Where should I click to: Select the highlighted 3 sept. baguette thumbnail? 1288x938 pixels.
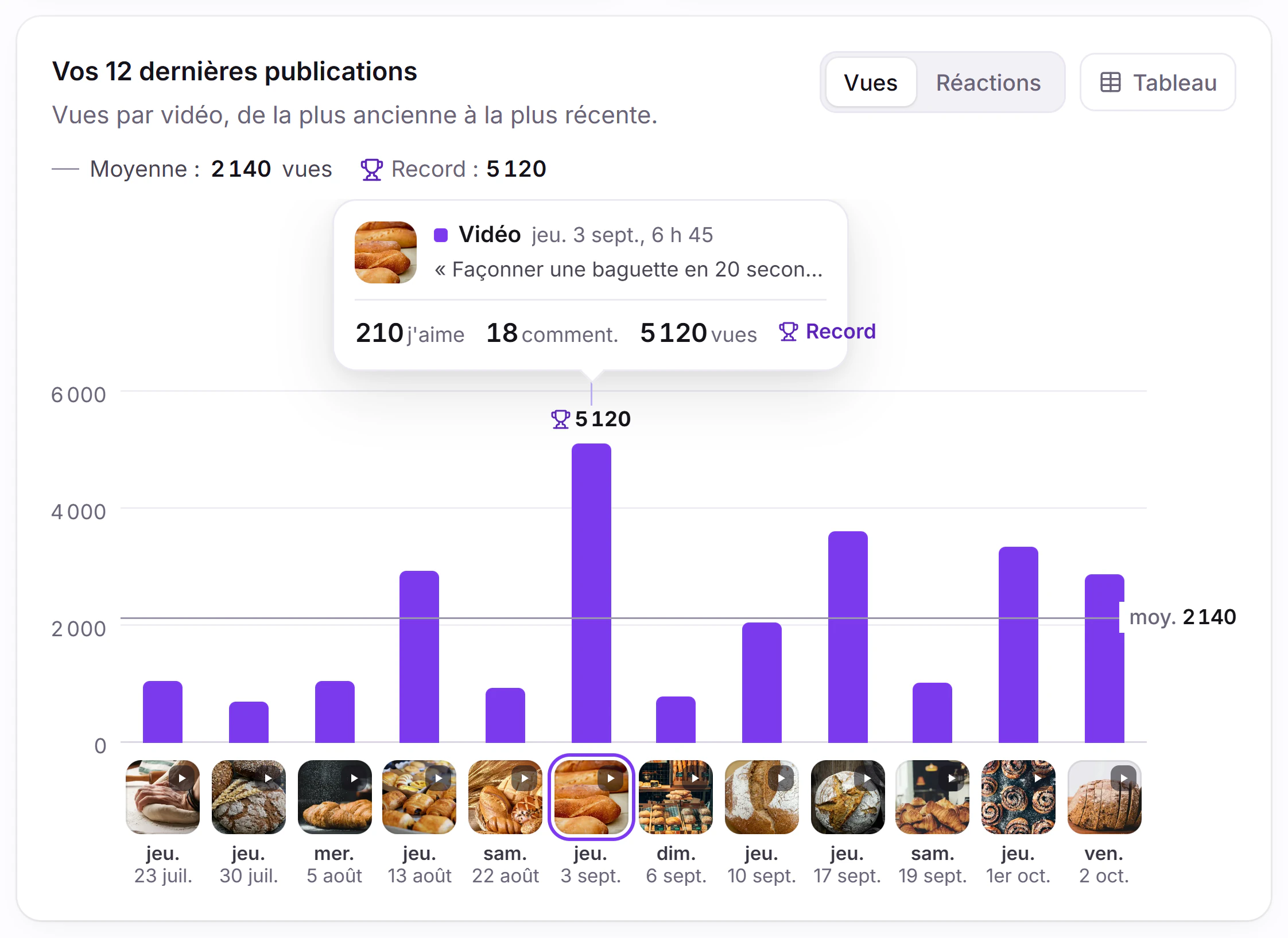[x=591, y=797]
